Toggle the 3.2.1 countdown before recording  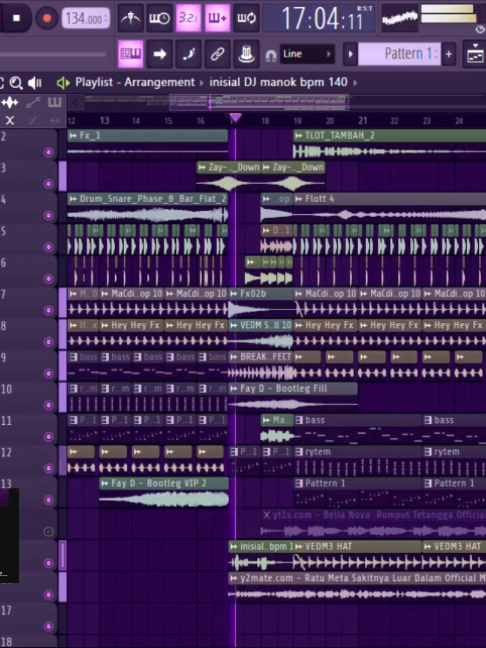tap(188, 18)
